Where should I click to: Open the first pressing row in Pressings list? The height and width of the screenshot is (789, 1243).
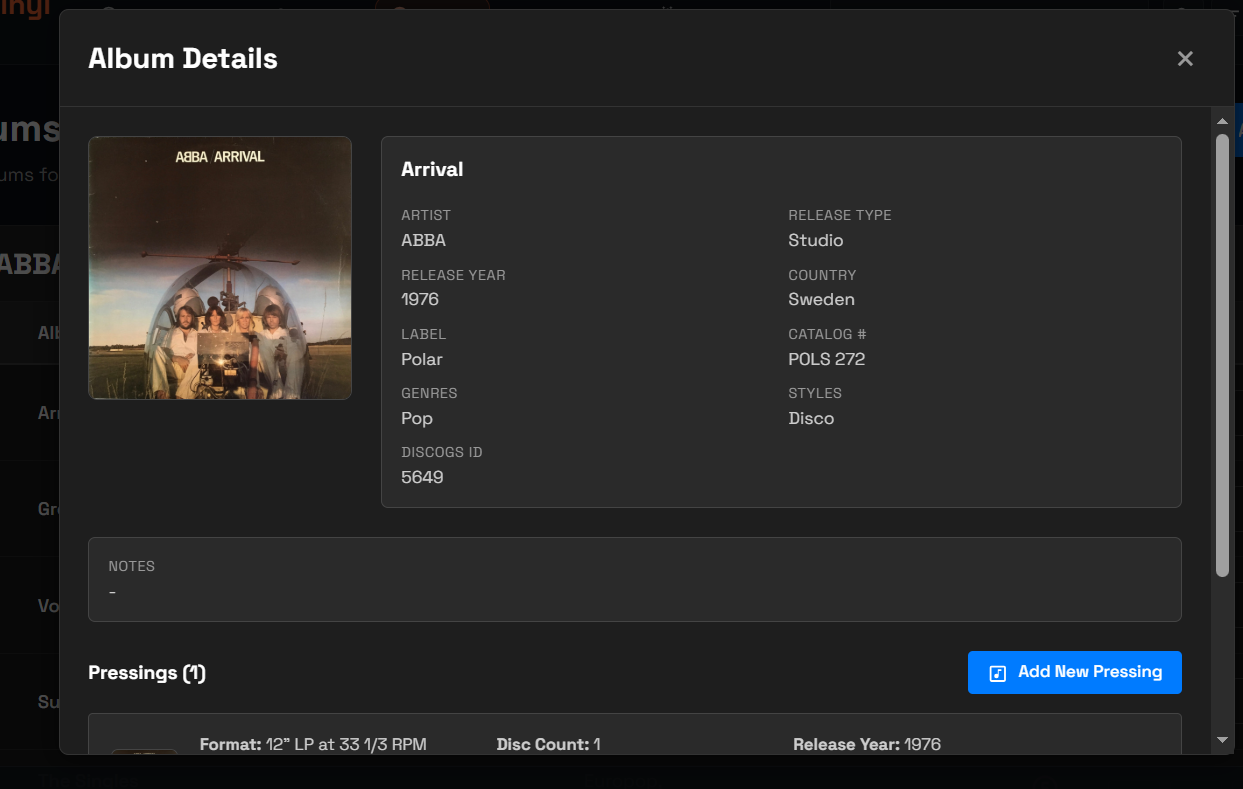pyautogui.click(x=634, y=745)
